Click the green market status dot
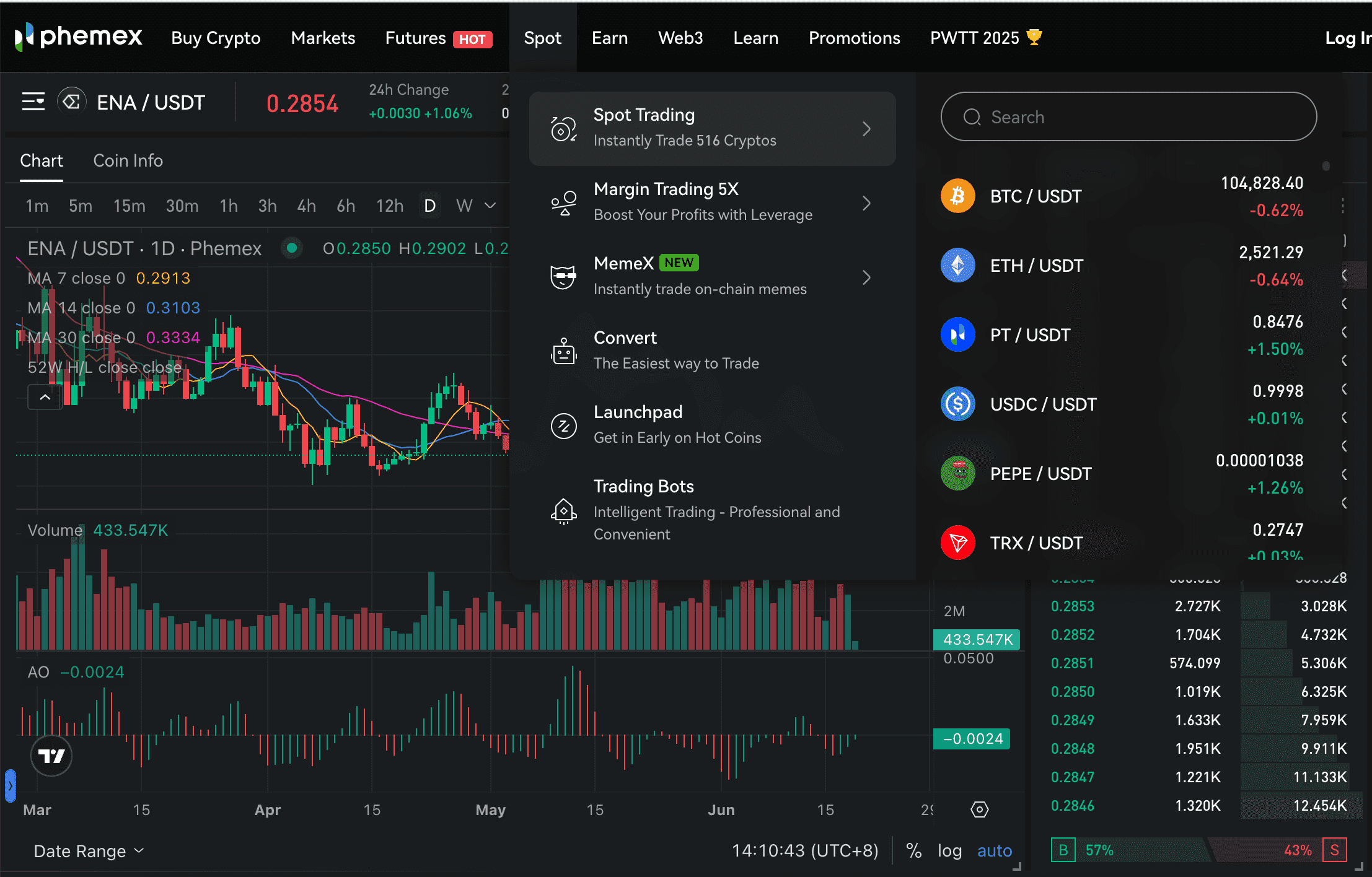Viewport: 1372px width, 877px height. (291, 248)
